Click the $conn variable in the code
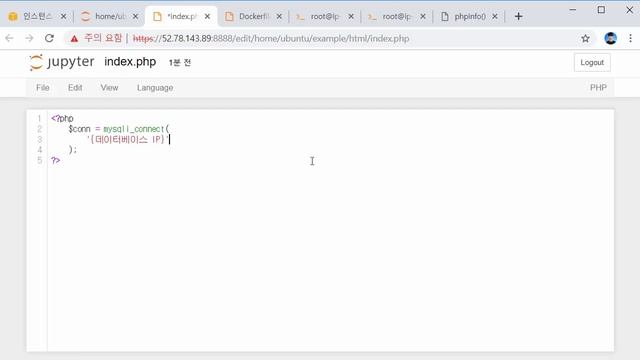640x360 pixels. (79, 129)
